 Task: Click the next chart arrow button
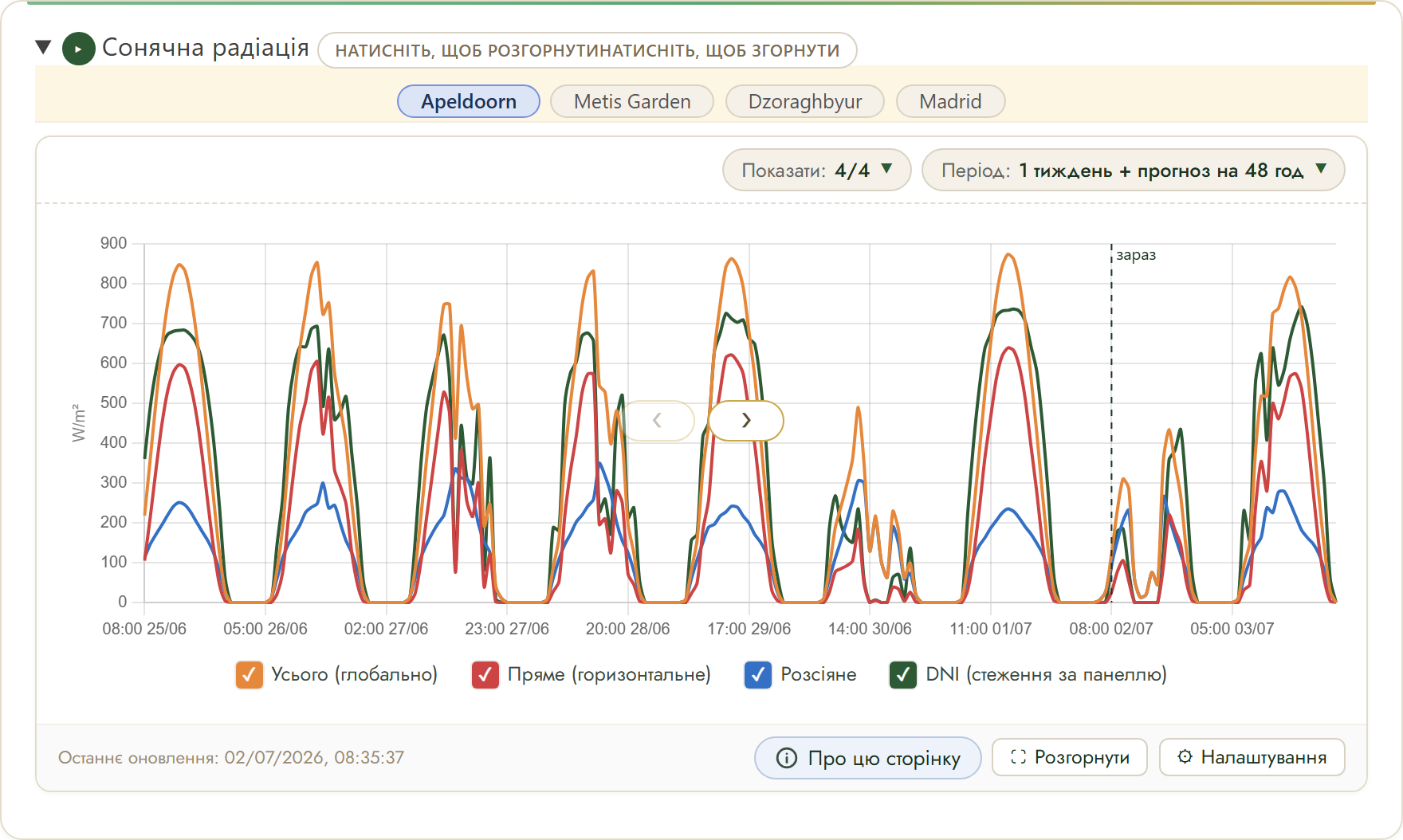pos(746,420)
